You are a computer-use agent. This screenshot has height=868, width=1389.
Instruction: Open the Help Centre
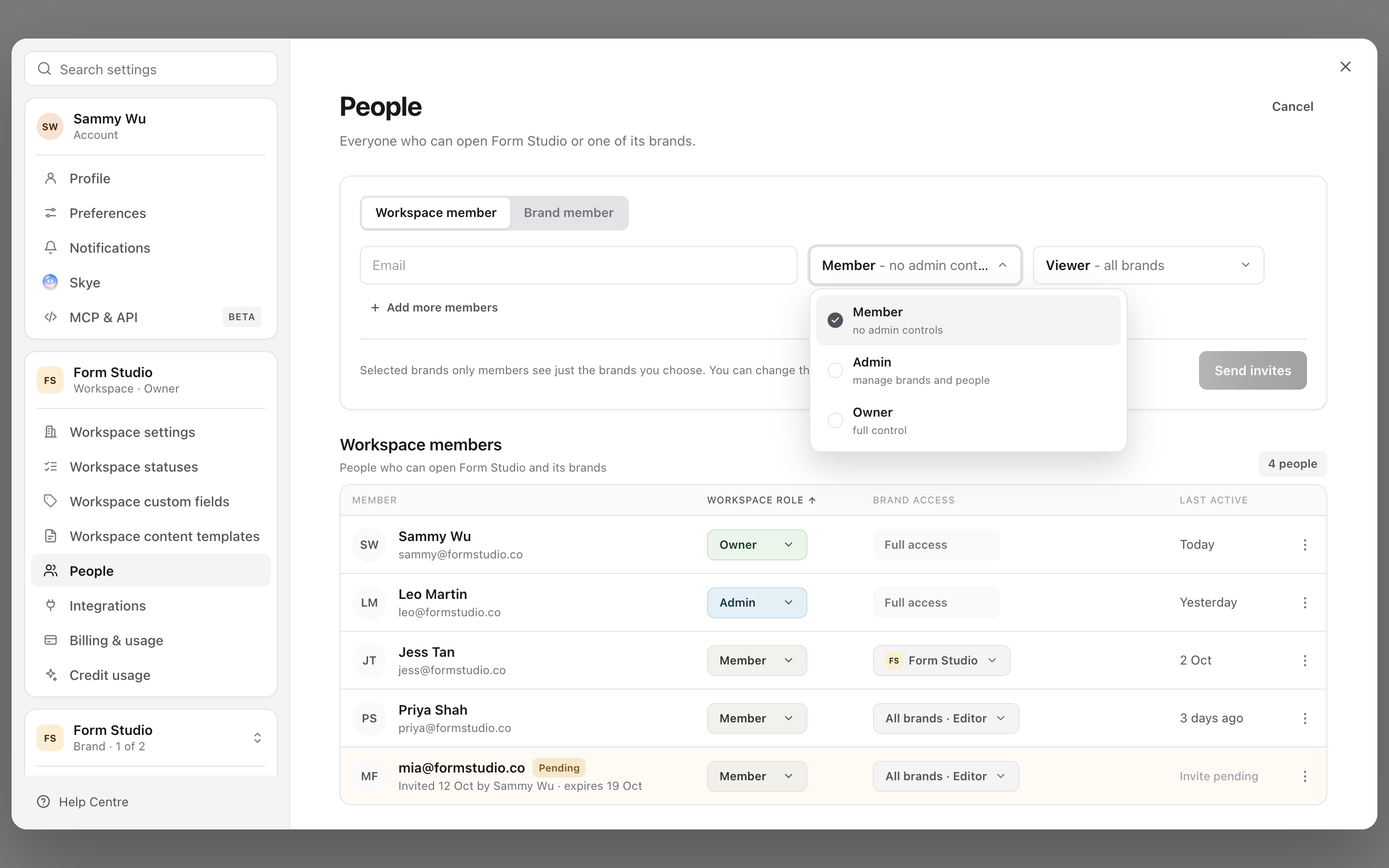[x=82, y=802]
